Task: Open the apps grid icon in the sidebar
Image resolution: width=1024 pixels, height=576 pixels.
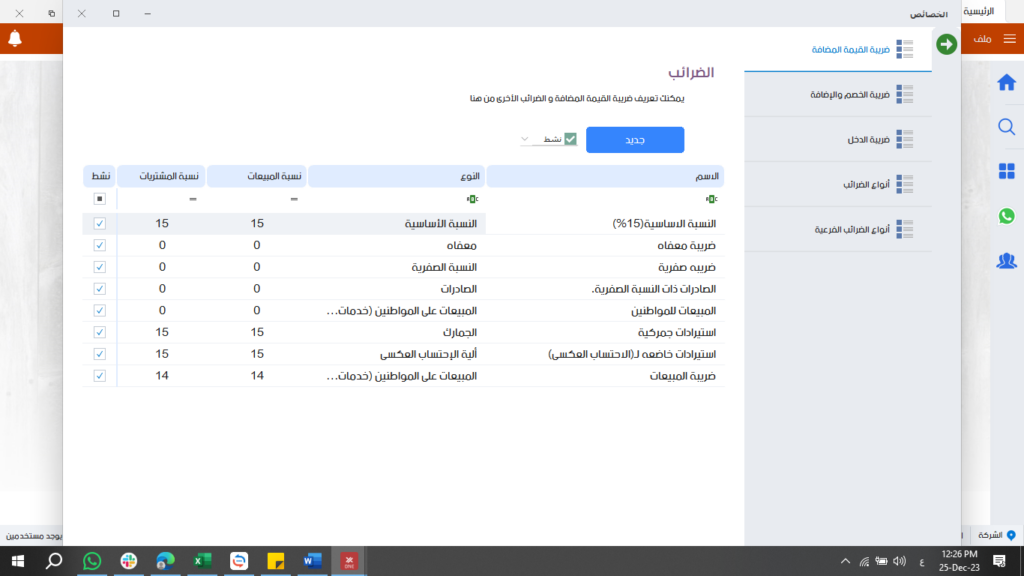Action: tap(1008, 172)
